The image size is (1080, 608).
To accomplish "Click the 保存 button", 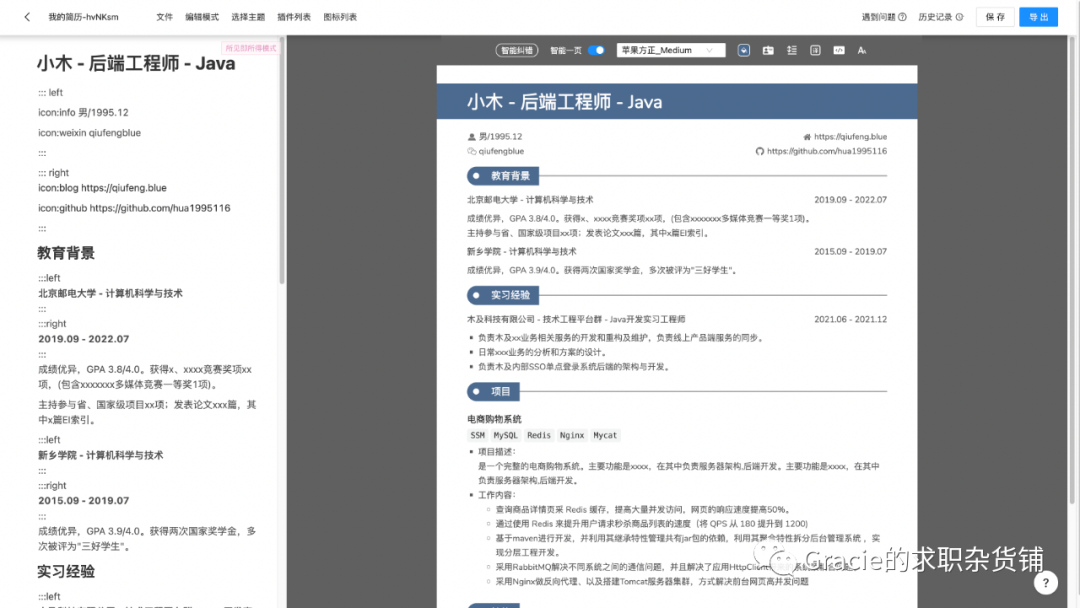I will tap(995, 16).
